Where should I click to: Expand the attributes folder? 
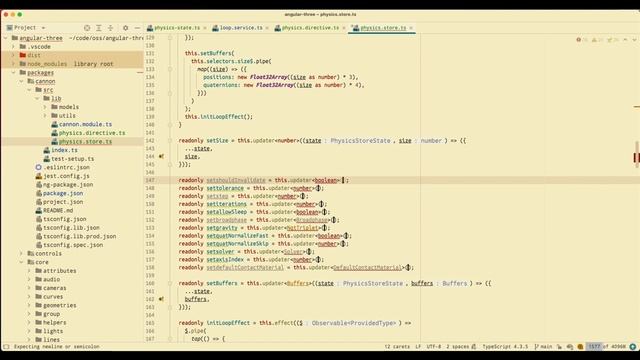(29, 271)
